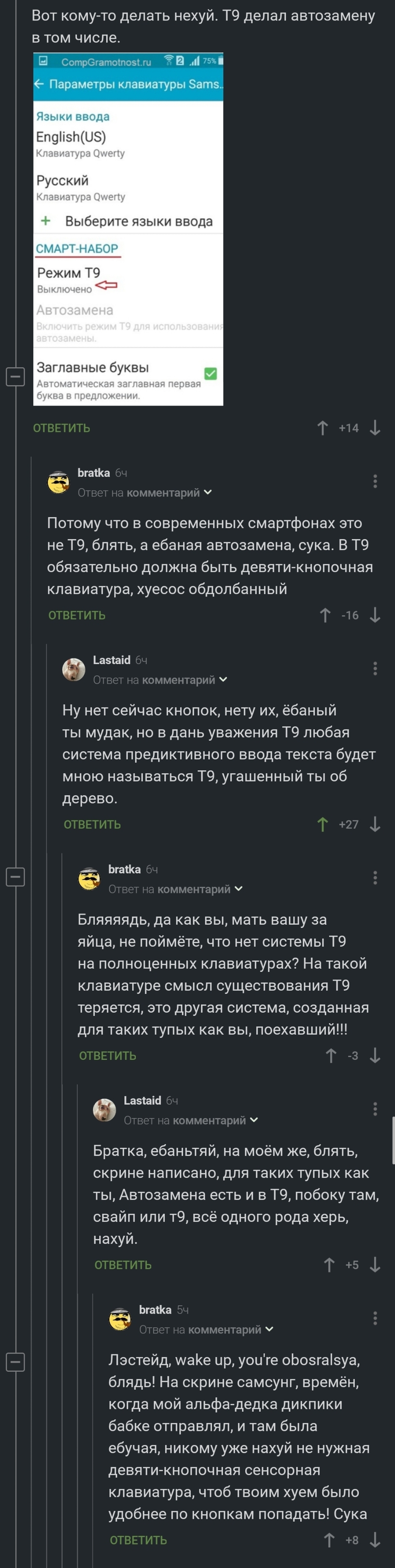Viewport: 395px width, 1568px height.
Task: Upvote bratka's comment rated -16
Action: pos(325,615)
